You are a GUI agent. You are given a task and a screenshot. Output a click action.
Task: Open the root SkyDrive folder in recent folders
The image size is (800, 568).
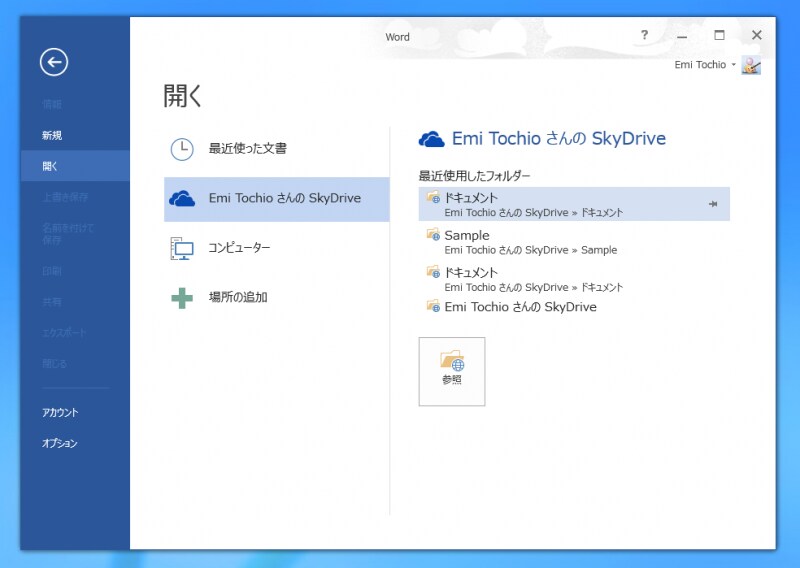(520, 307)
